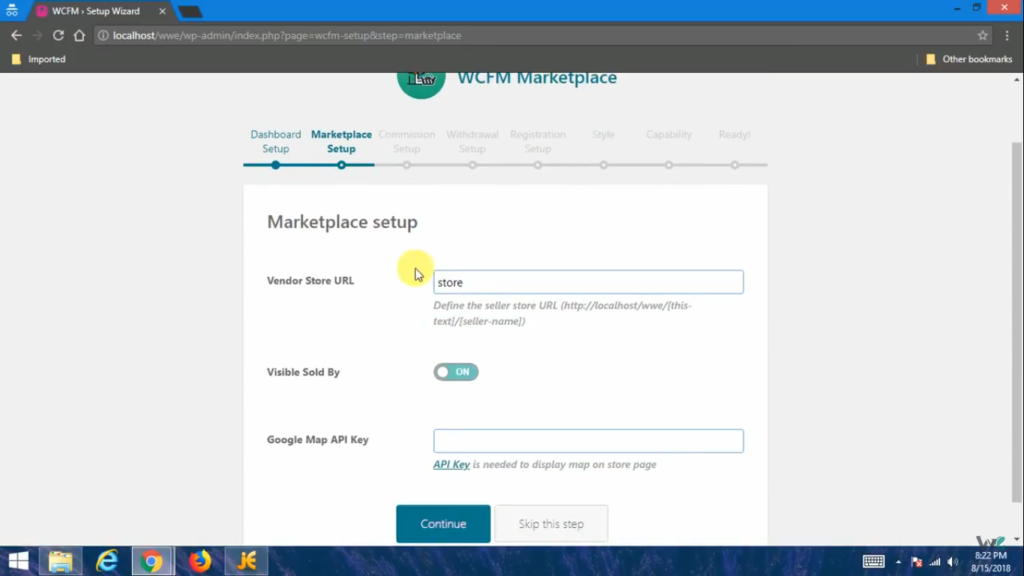Open the on-screen keyboard tray icon
The height and width of the screenshot is (576, 1024).
pos(873,562)
